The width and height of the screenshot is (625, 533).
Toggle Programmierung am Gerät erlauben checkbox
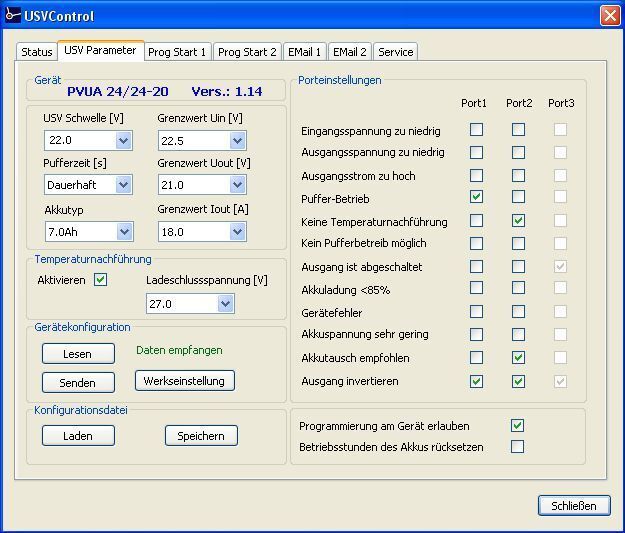517,425
